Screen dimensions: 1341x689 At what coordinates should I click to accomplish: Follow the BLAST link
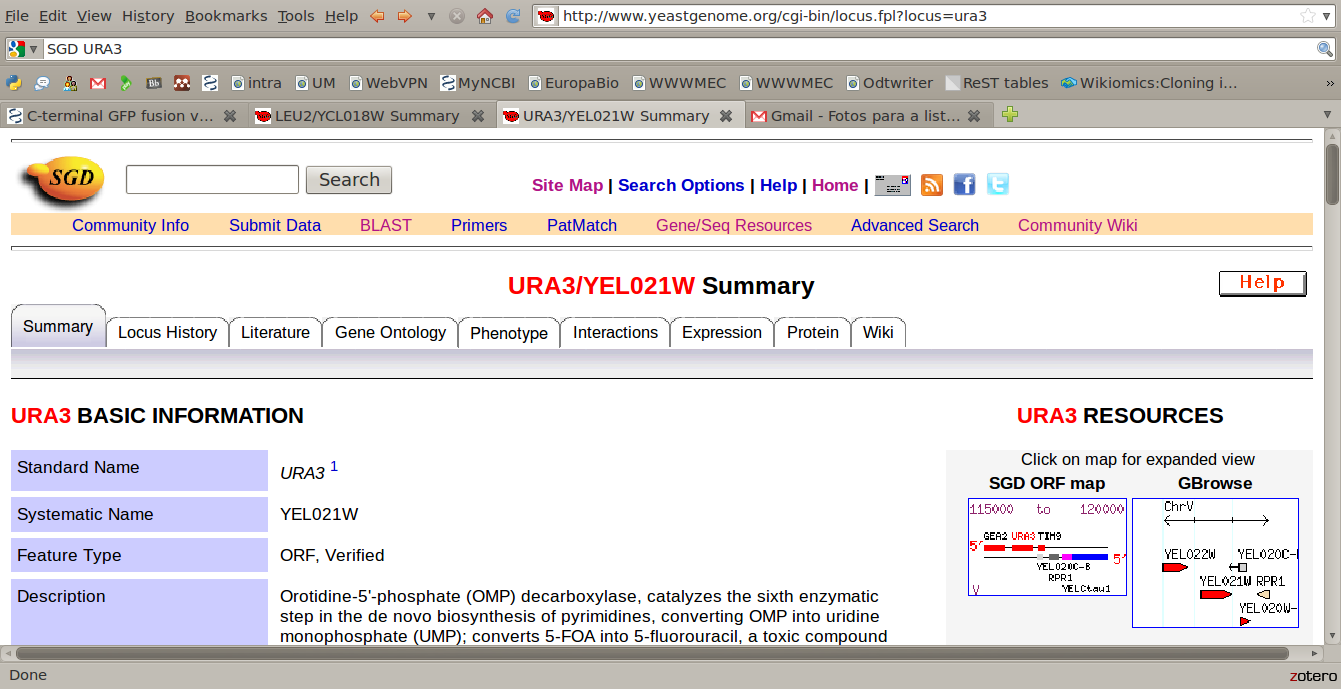pyautogui.click(x=386, y=225)
